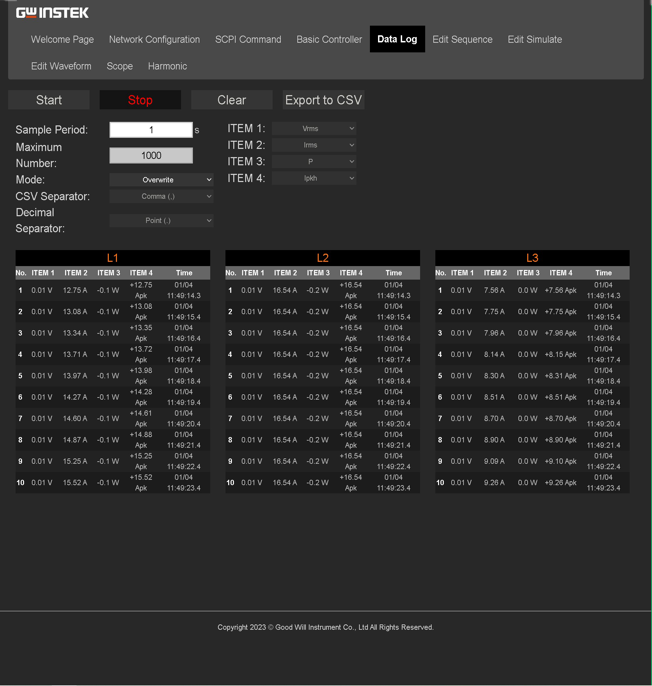Click the Sample Period input field
Screen dimensions: 652x686
[x=151, y=130]
